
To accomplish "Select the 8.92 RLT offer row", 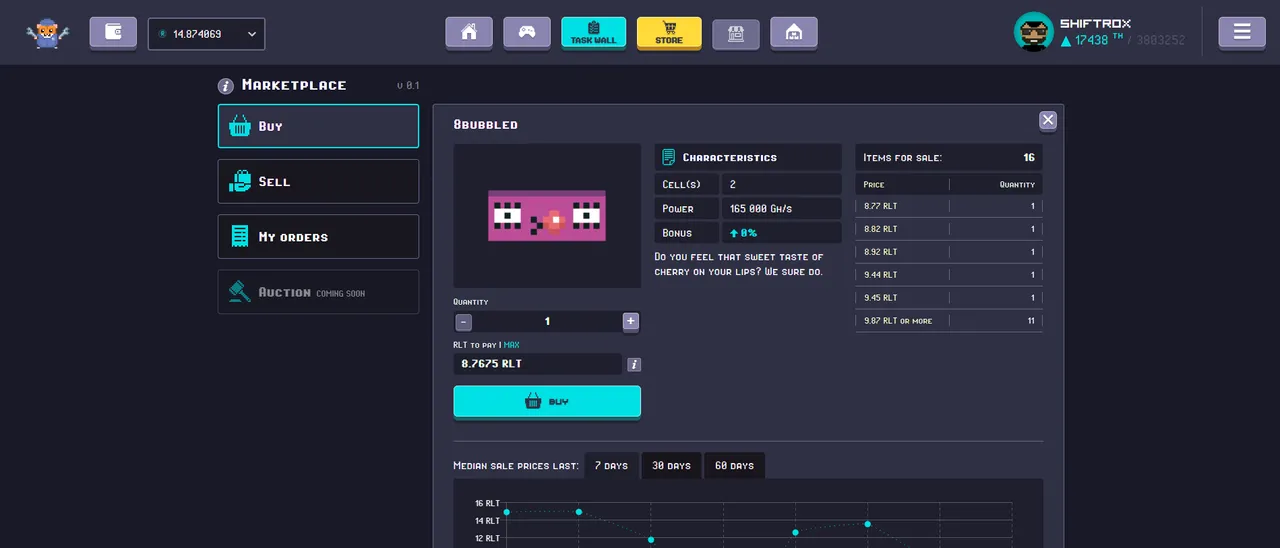I will point(949,252).
